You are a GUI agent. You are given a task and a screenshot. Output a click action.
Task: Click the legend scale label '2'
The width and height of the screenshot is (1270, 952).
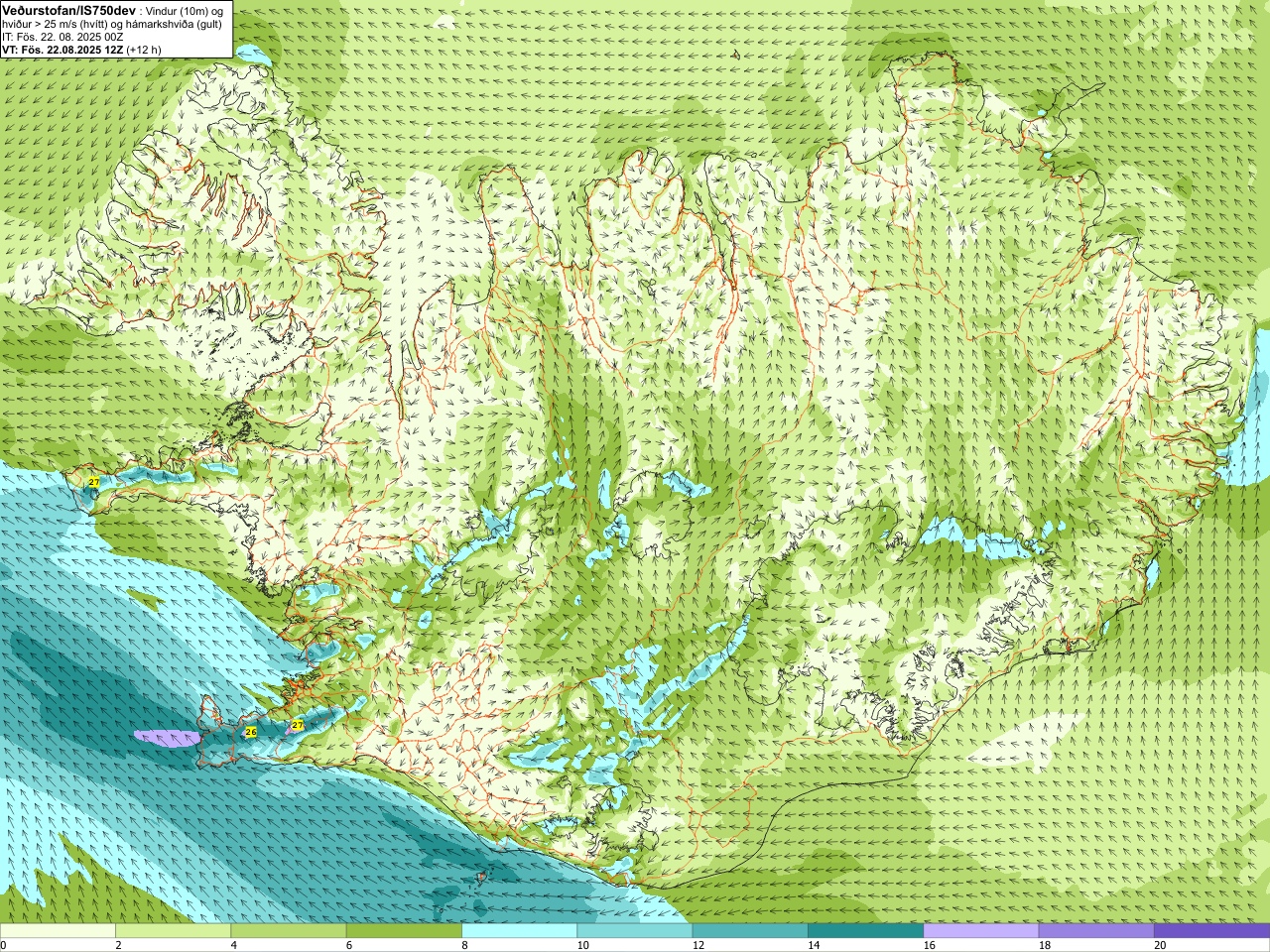coord(118,945)
